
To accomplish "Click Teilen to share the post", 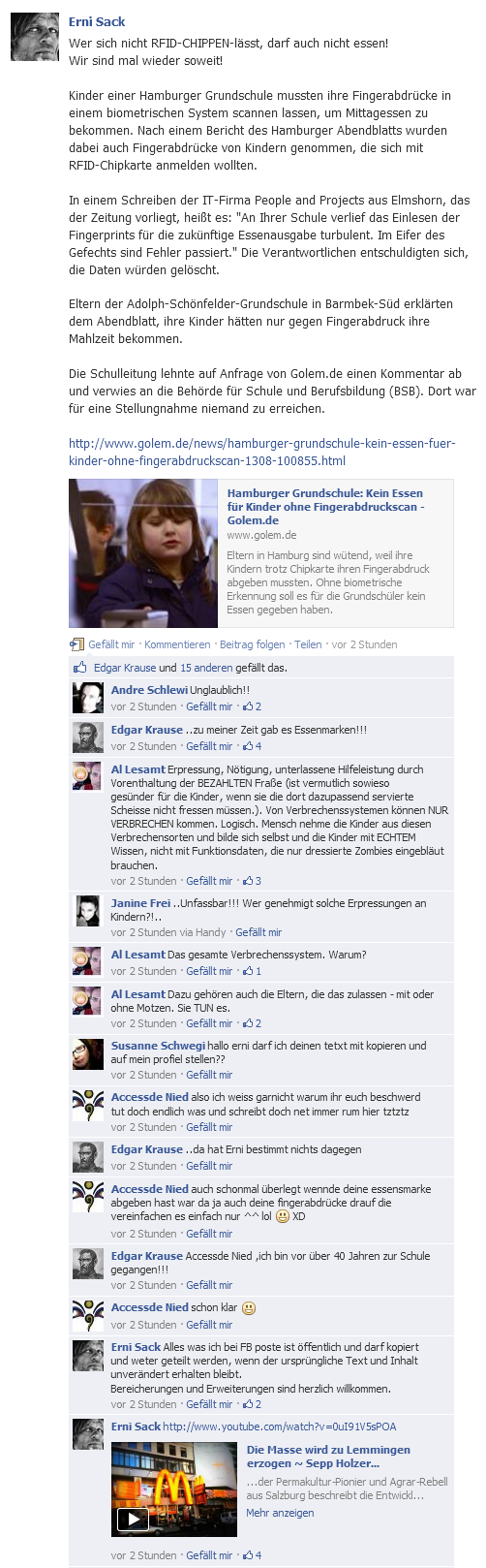I will click(308, 644).
